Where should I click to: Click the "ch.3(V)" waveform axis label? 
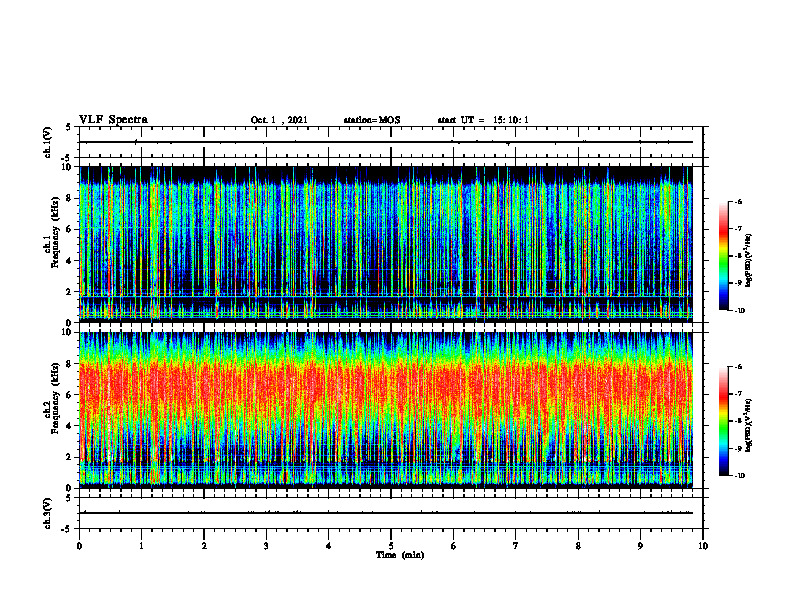[48, 513]
